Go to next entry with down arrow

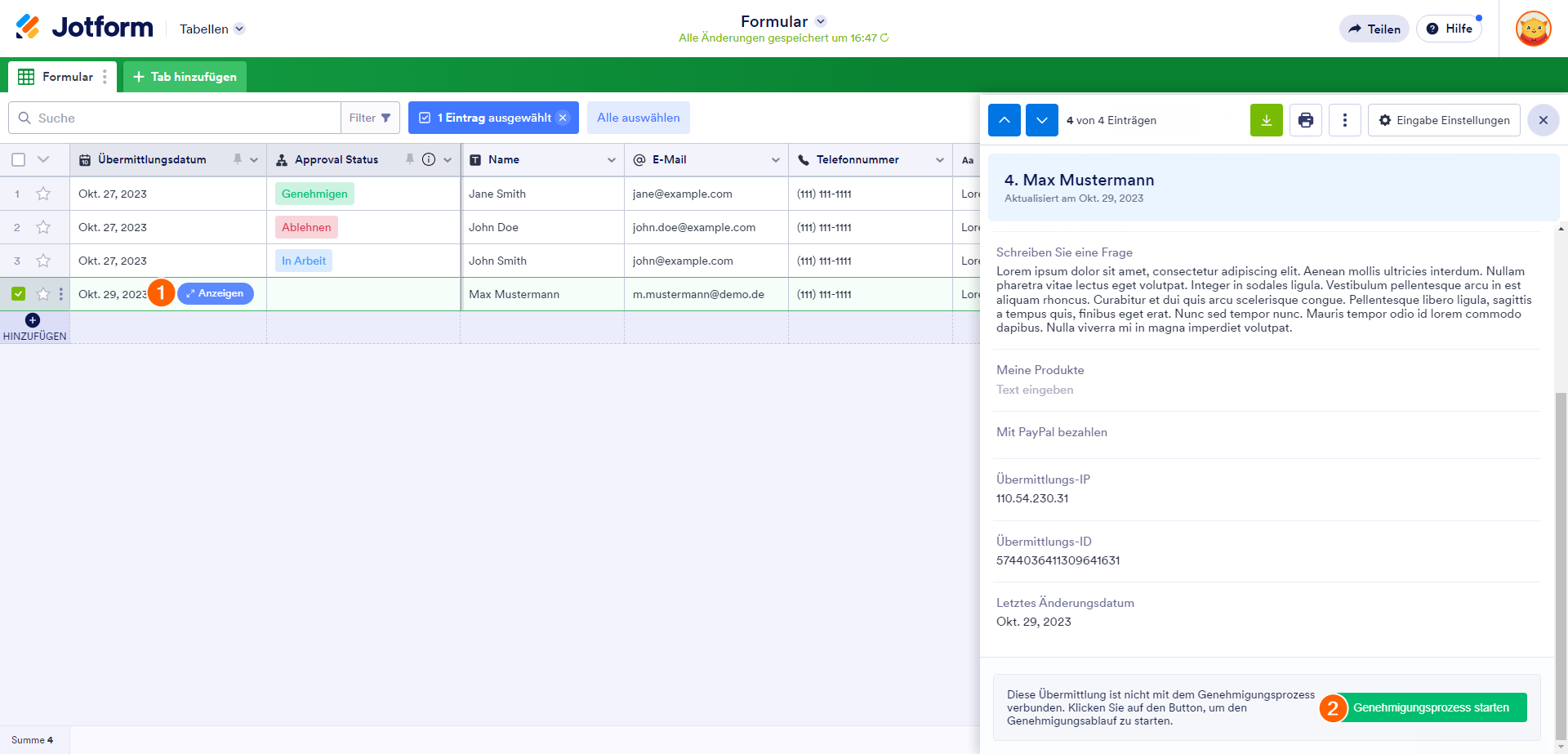pyautogui.click(x=1041, y=120)
